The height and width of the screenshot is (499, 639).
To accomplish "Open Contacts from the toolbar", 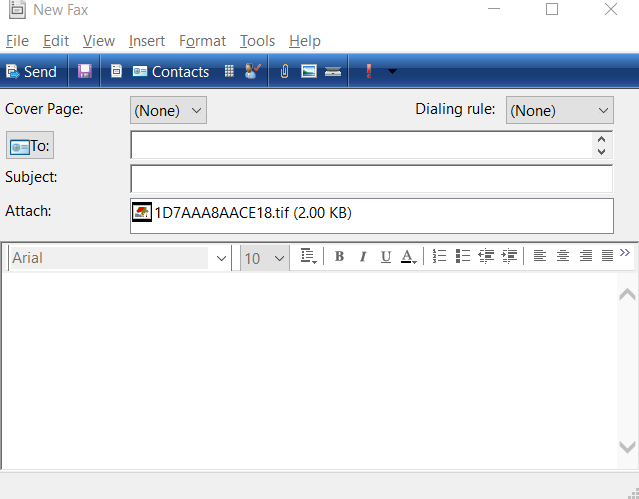I will [x=171, y=72].
